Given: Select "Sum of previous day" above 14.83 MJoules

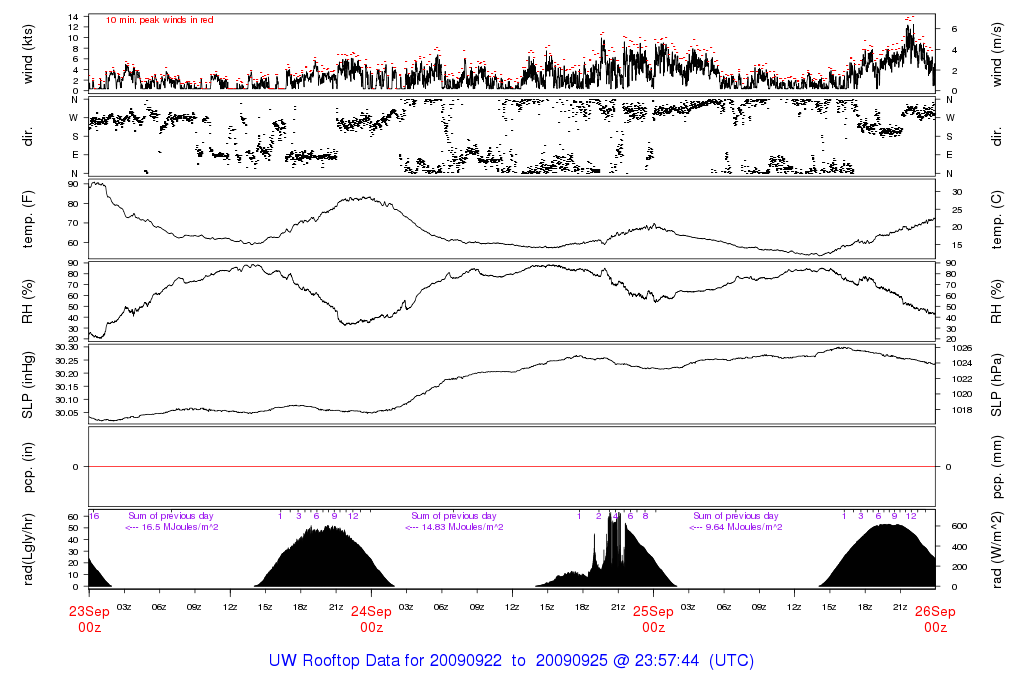Looking at the screenshot, I should [x=453, y=516].
